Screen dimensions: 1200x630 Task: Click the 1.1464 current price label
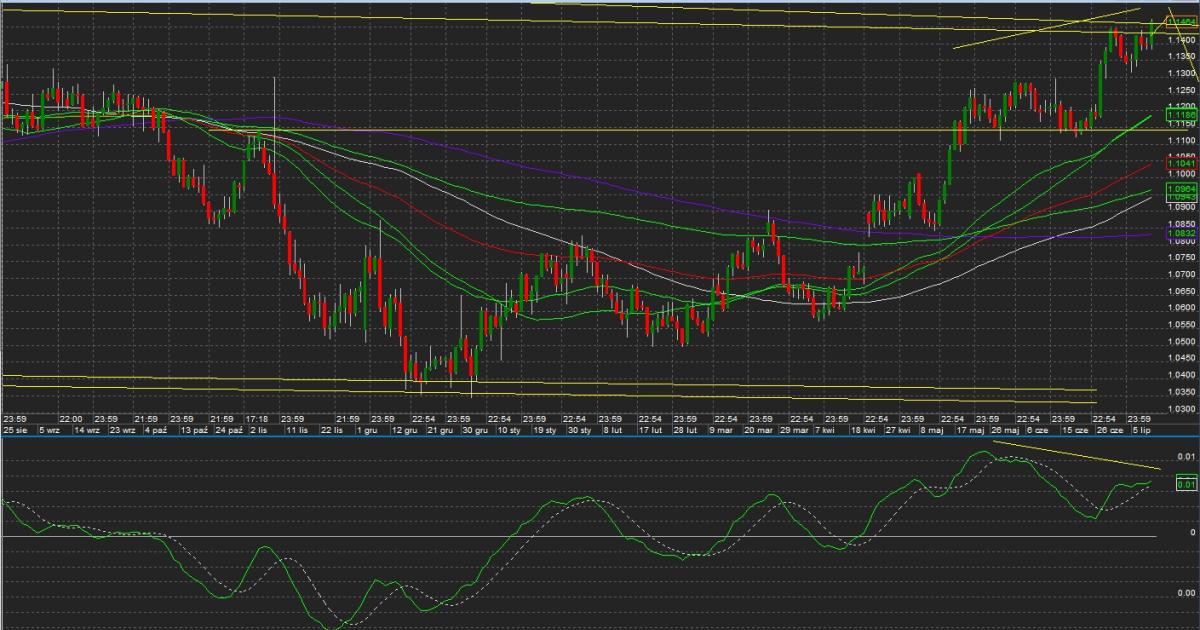tap(1181, 21)
